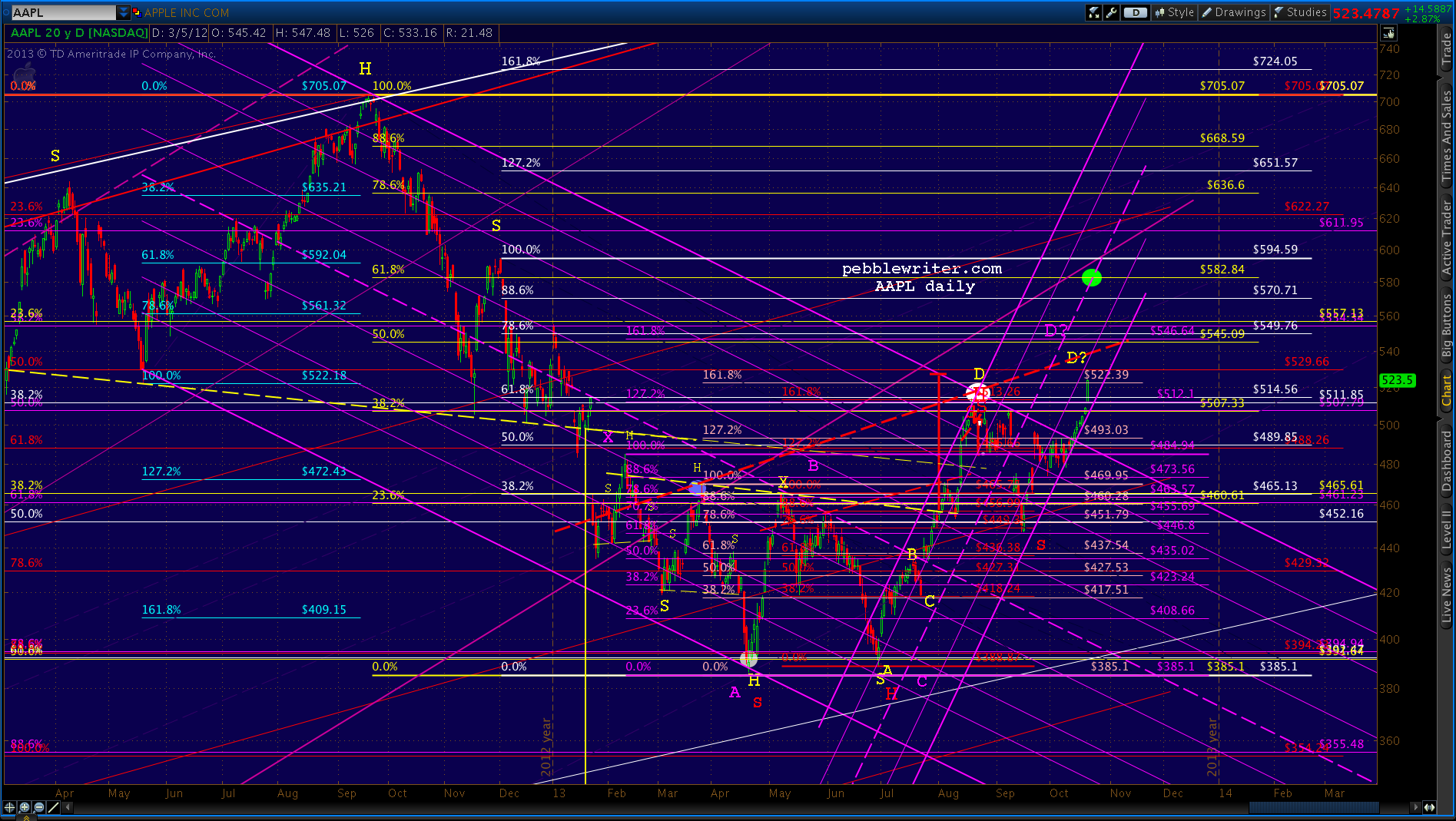
Task: Click the $636.6 price level label
Action: (1225, 185)
